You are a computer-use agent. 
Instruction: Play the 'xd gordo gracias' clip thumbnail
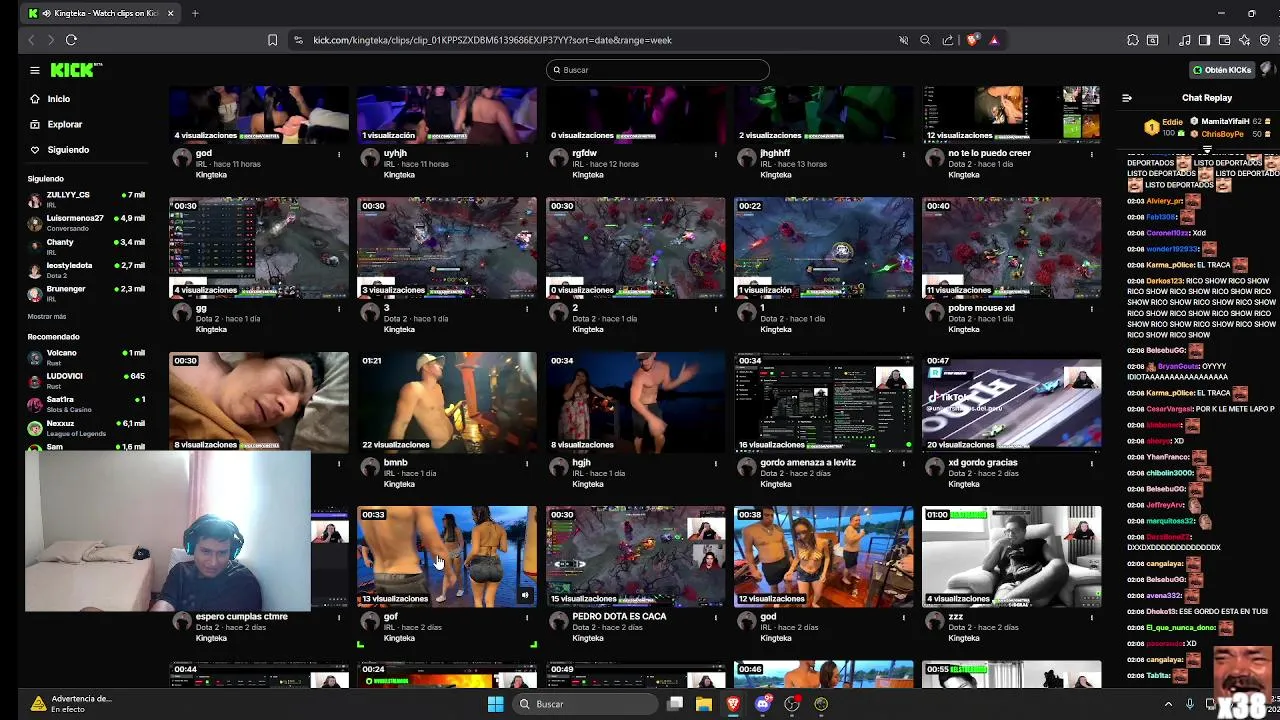tap(1011, 402)
